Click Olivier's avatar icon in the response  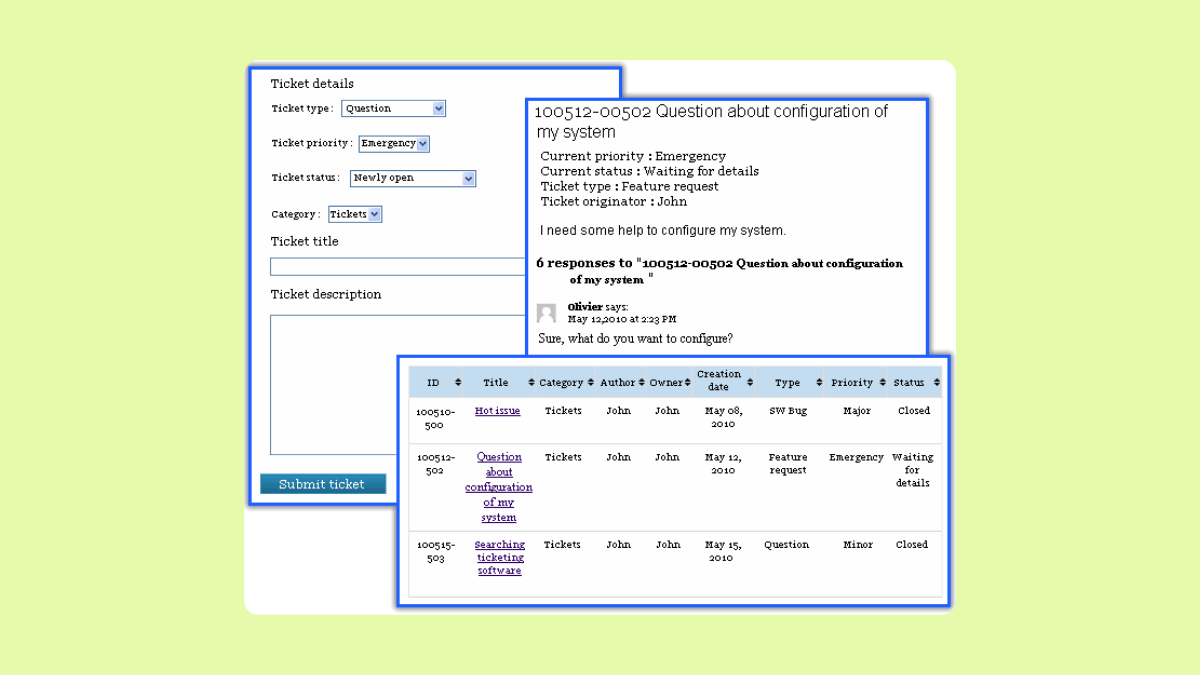[546, 313]
